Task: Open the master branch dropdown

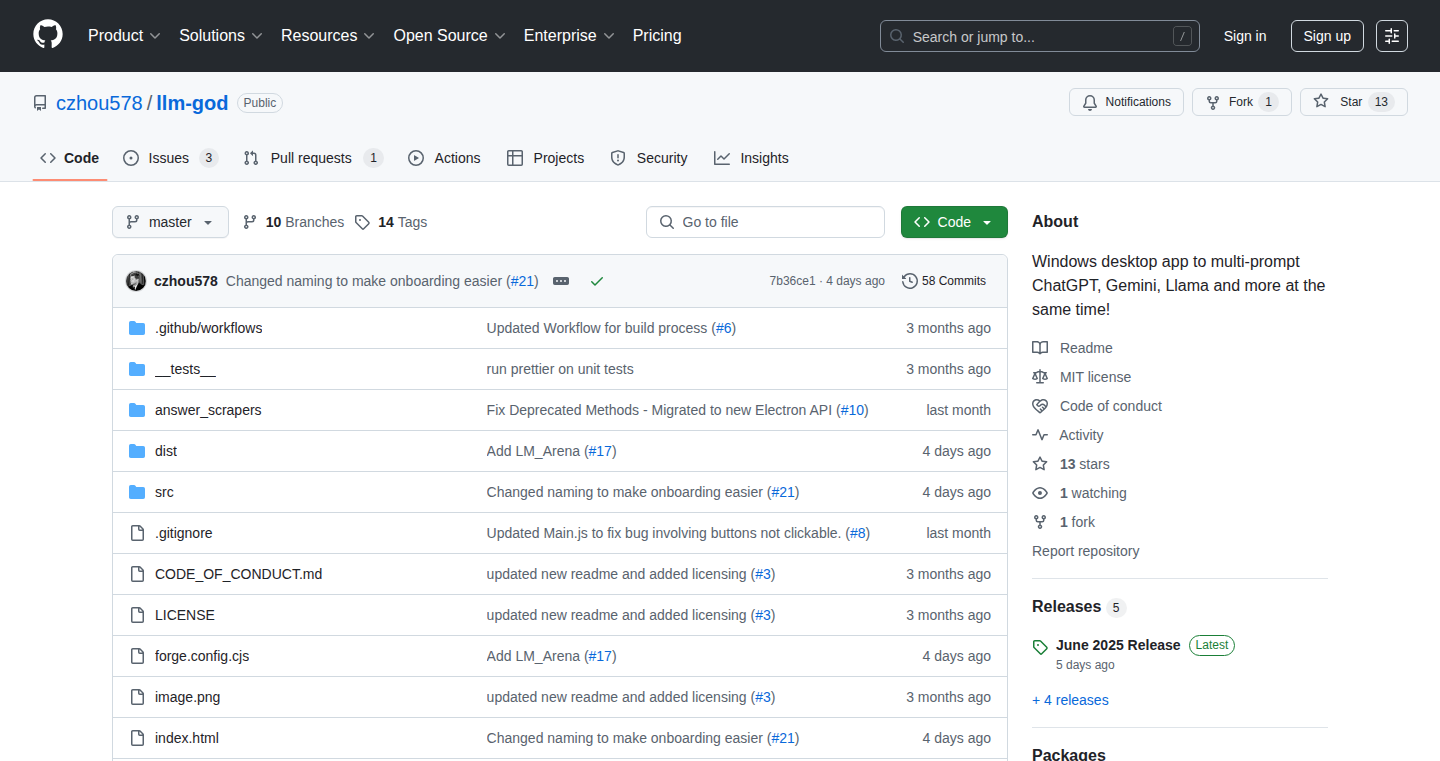Action: 170,222
